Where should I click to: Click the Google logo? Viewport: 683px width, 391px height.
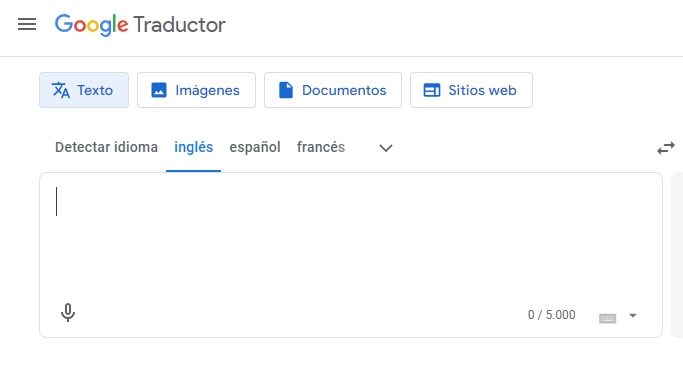click(x=91, y=25)
